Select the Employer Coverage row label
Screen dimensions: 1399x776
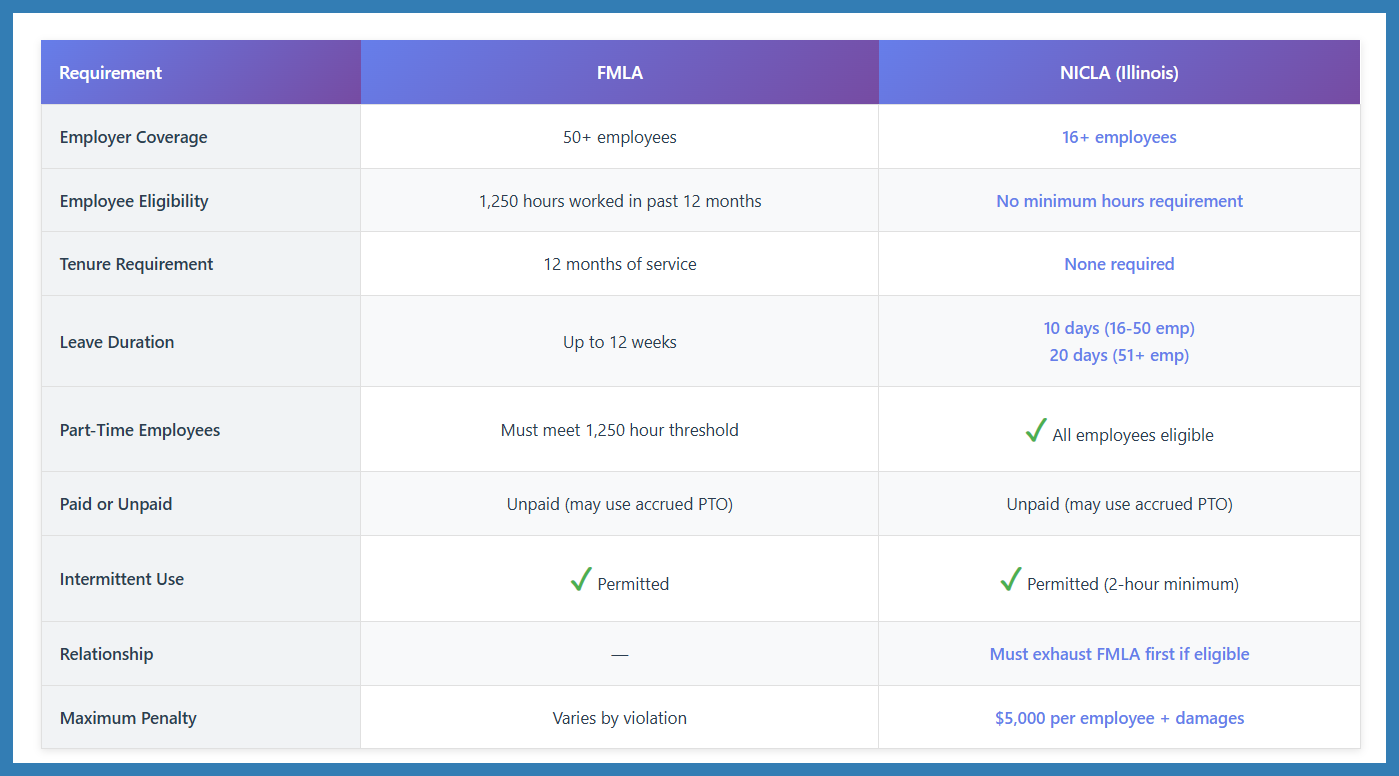(x=134, y=137)
